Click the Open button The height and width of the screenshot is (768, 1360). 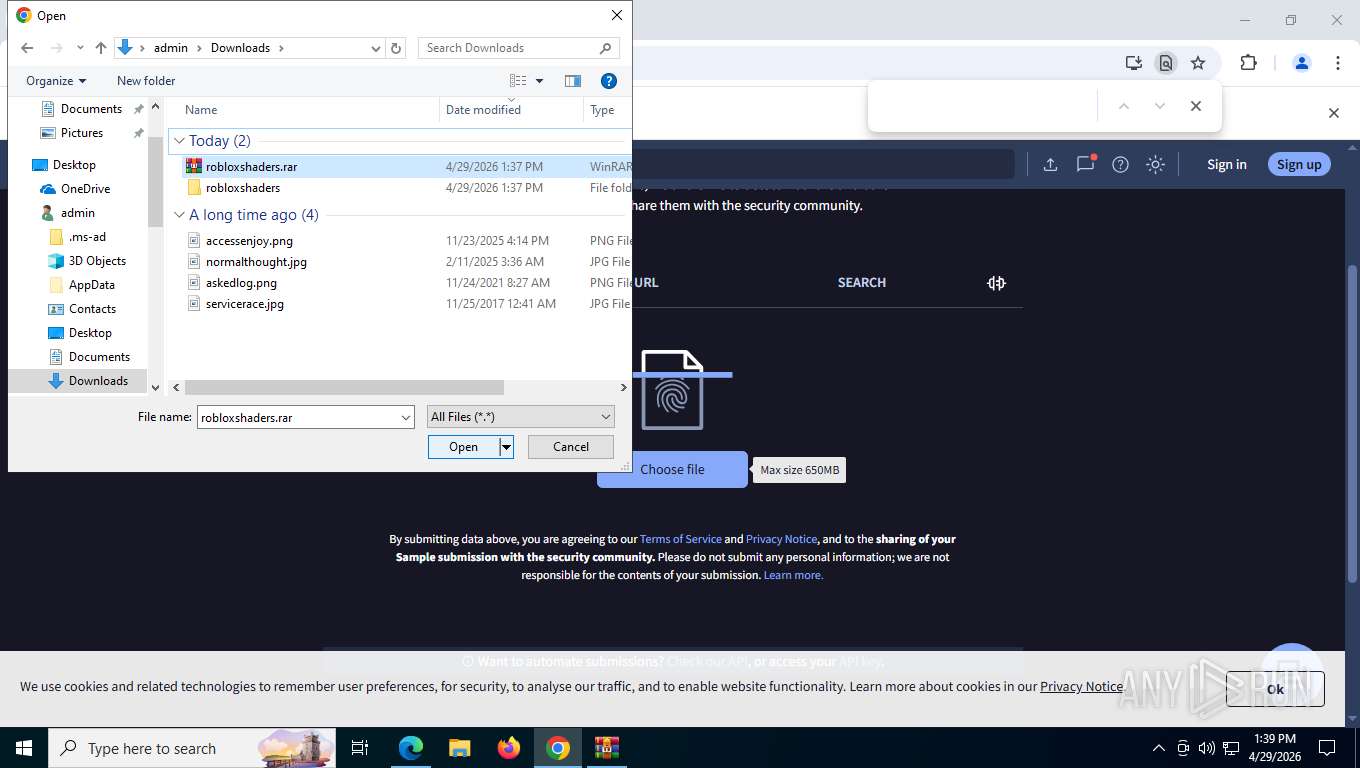tap(464, 447)
